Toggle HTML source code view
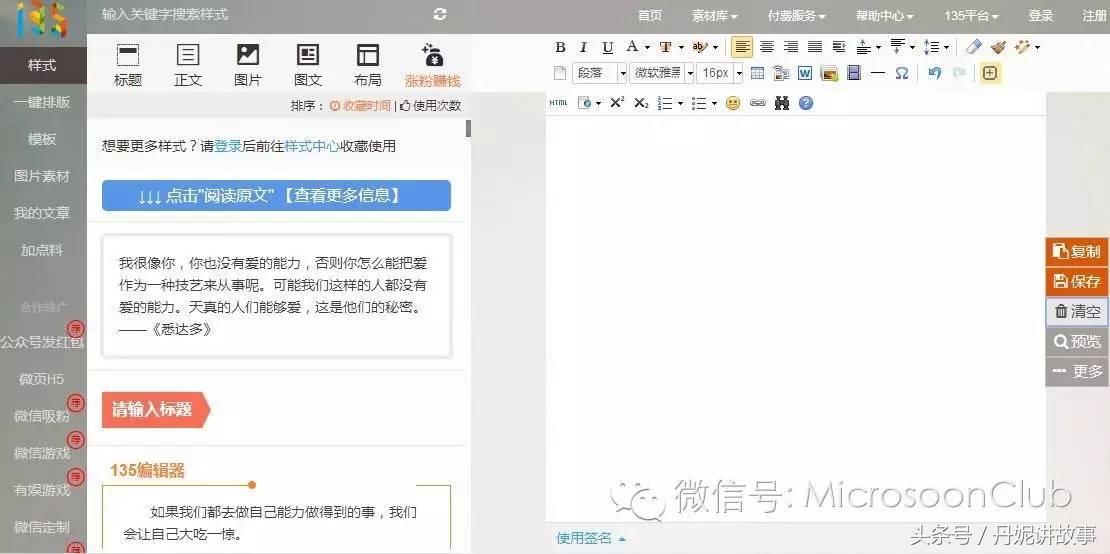The height and width of the screenshot is (554, 1110). [558, 103]
